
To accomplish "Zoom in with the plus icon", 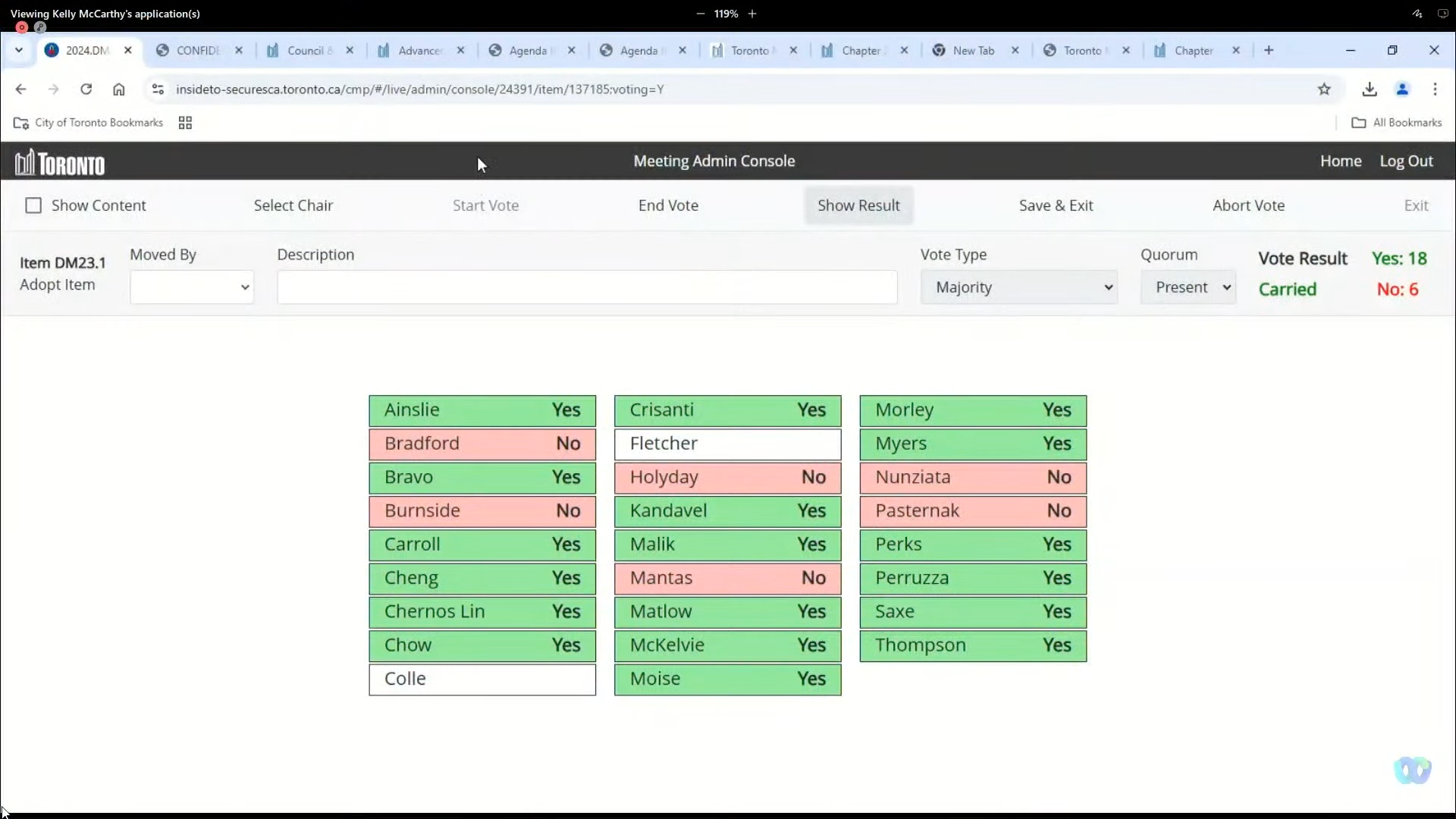I will pos(752,14).
